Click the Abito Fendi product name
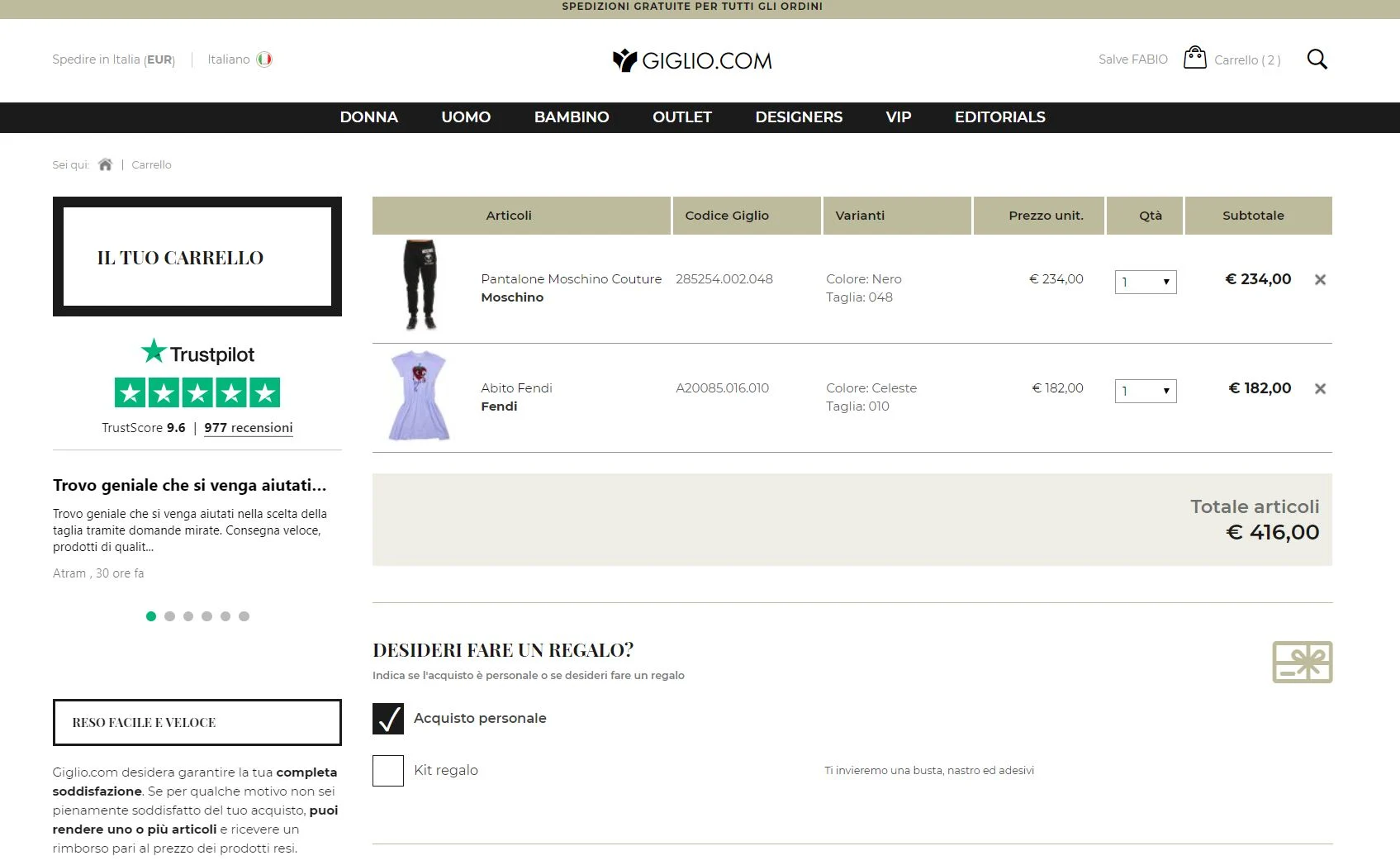1400x865 pixels. pyautogui.click(x=516, y=388)
